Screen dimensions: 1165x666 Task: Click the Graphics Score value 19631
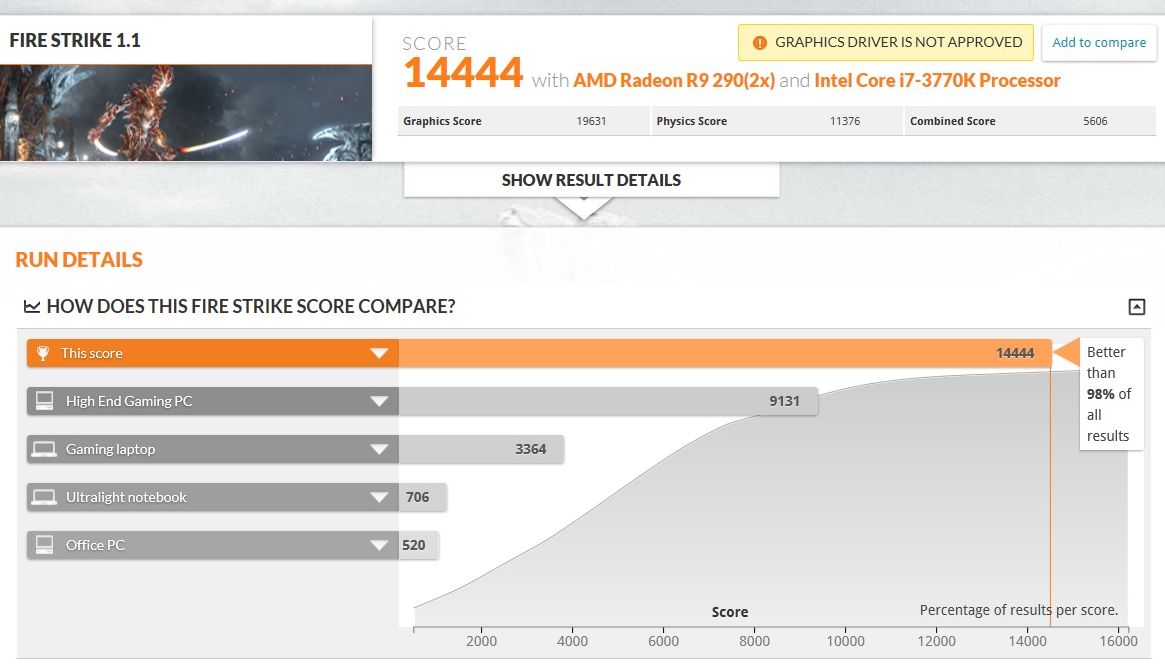[x=591, y=121]
